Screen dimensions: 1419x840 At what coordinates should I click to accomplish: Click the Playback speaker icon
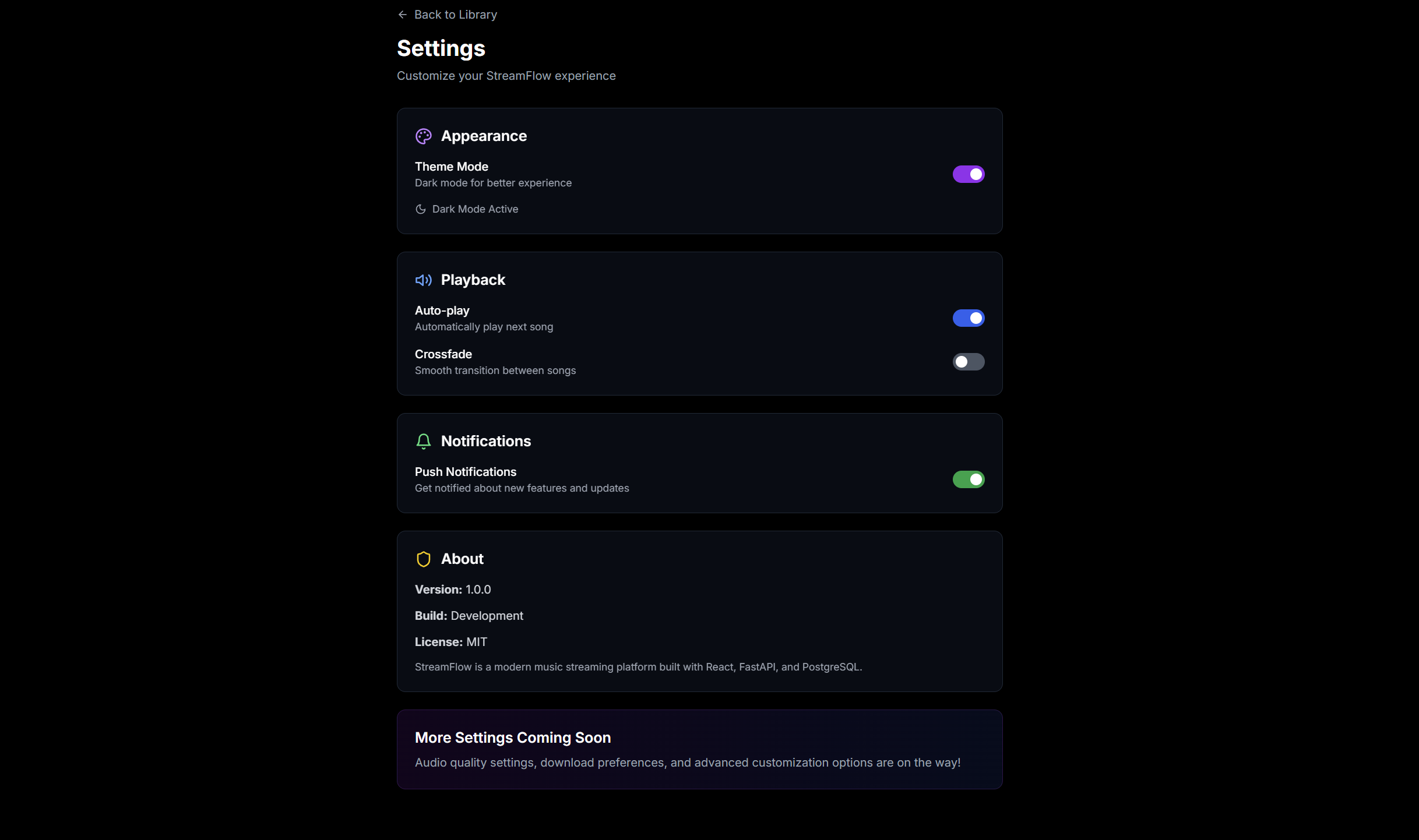424,280
